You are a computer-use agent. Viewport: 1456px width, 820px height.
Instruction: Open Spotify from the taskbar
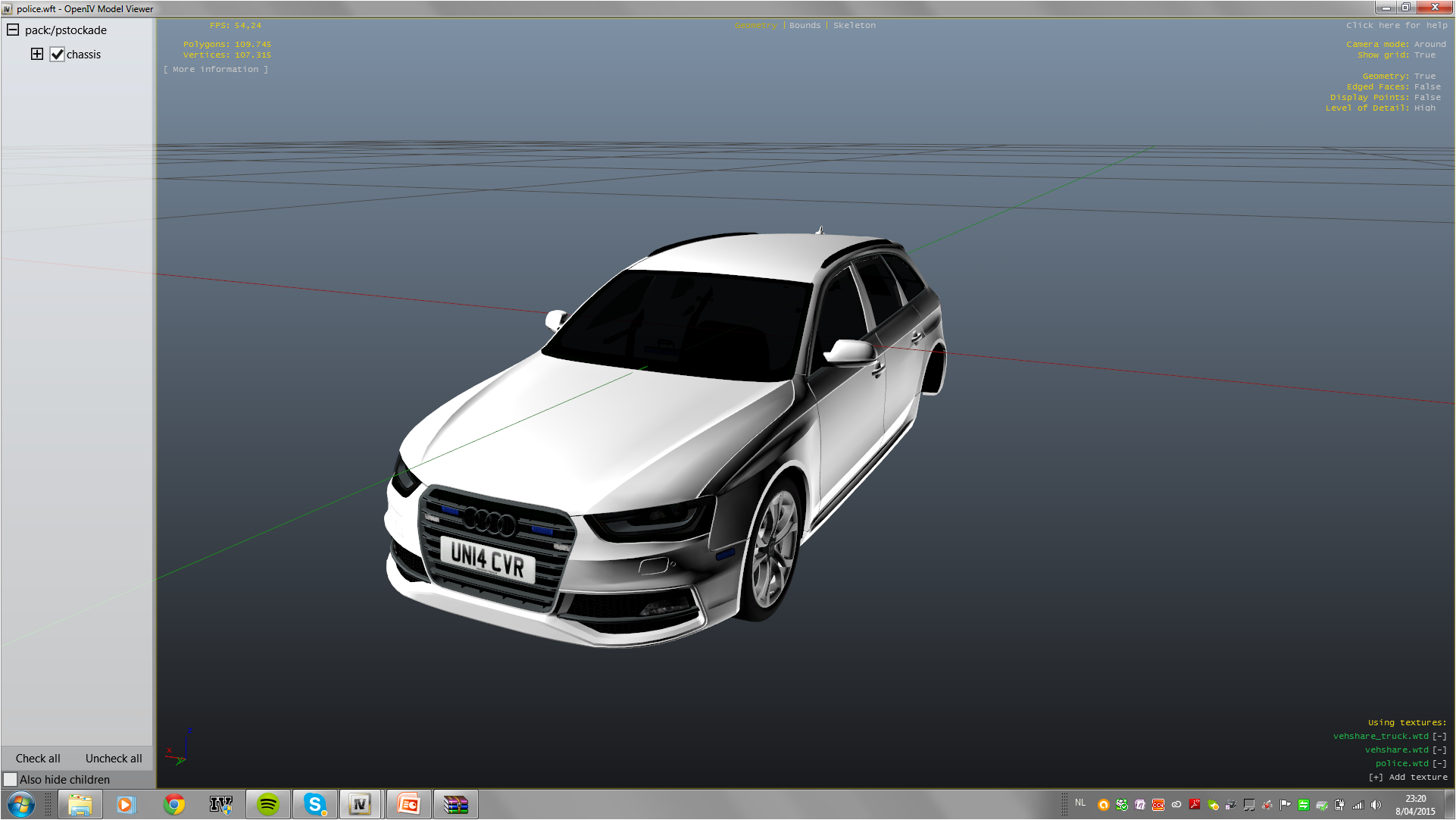[x=267, y=804]
